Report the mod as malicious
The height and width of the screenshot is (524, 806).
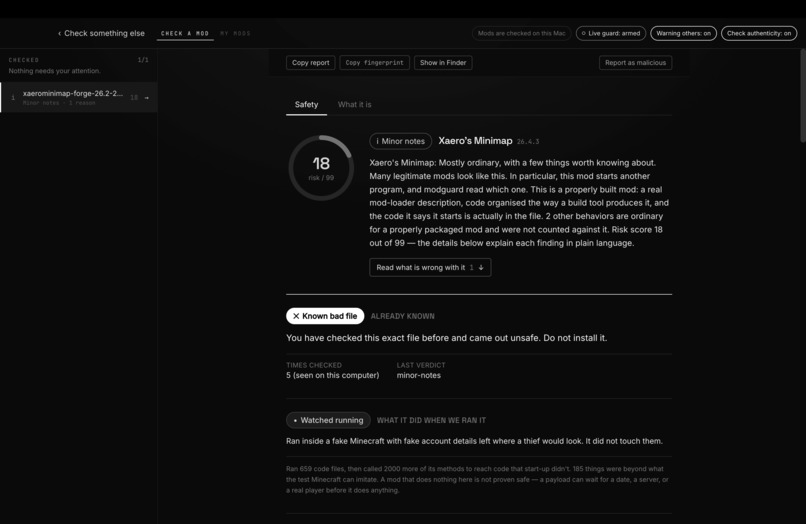click(635, 63)
